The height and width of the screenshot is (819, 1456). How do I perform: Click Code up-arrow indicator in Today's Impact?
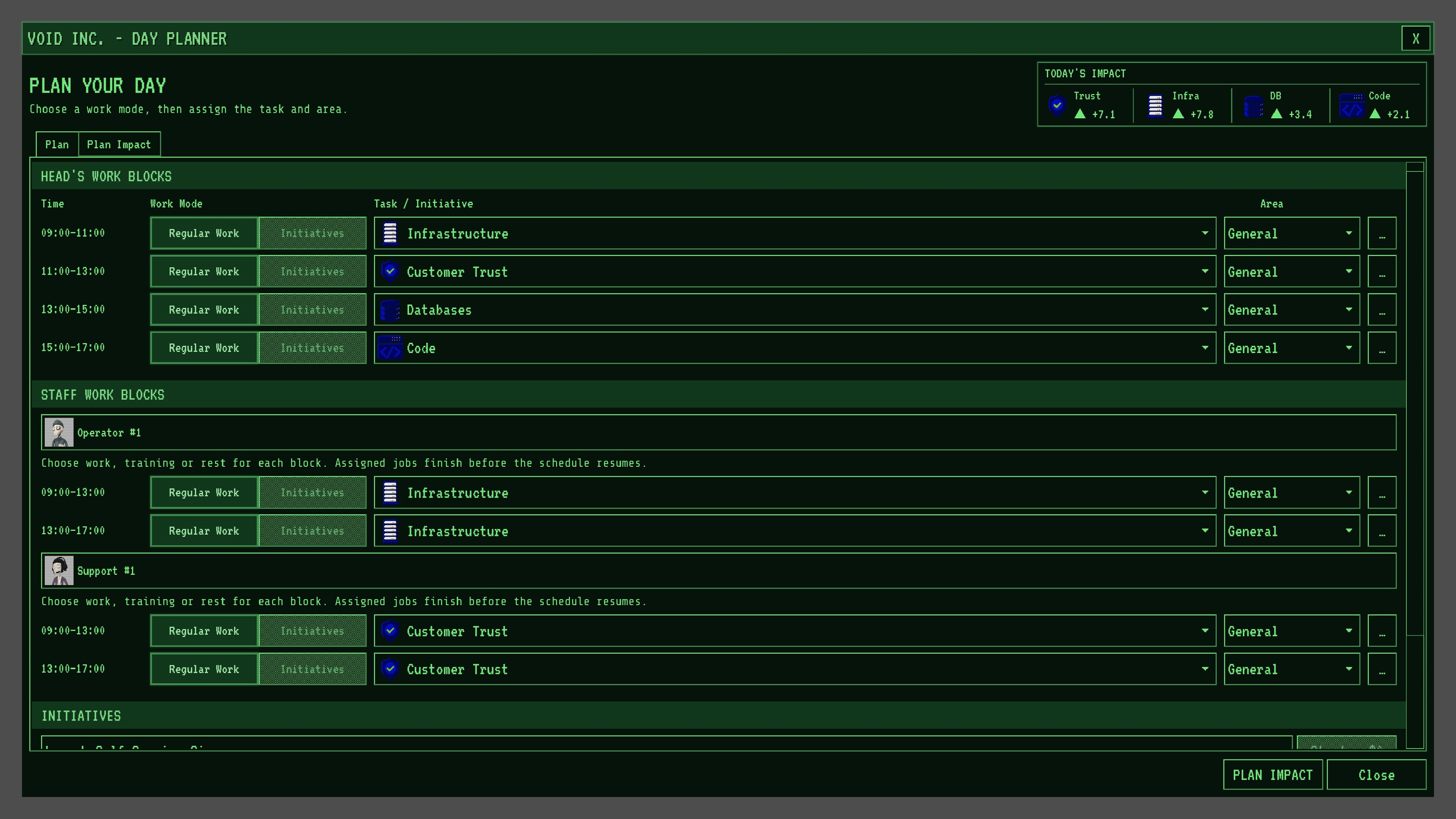(x=1375, y=114)
